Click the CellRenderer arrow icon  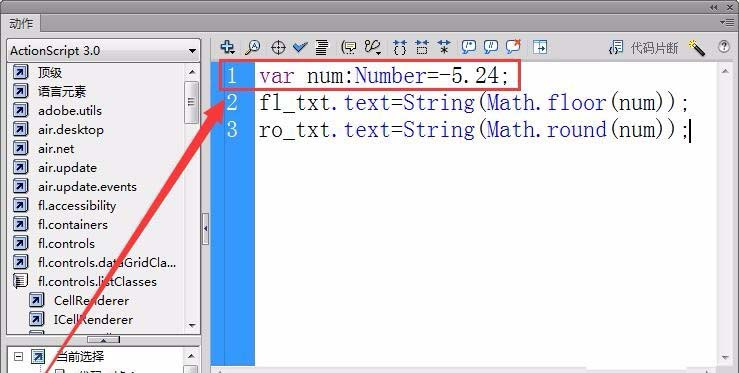[x=37, y=300]
